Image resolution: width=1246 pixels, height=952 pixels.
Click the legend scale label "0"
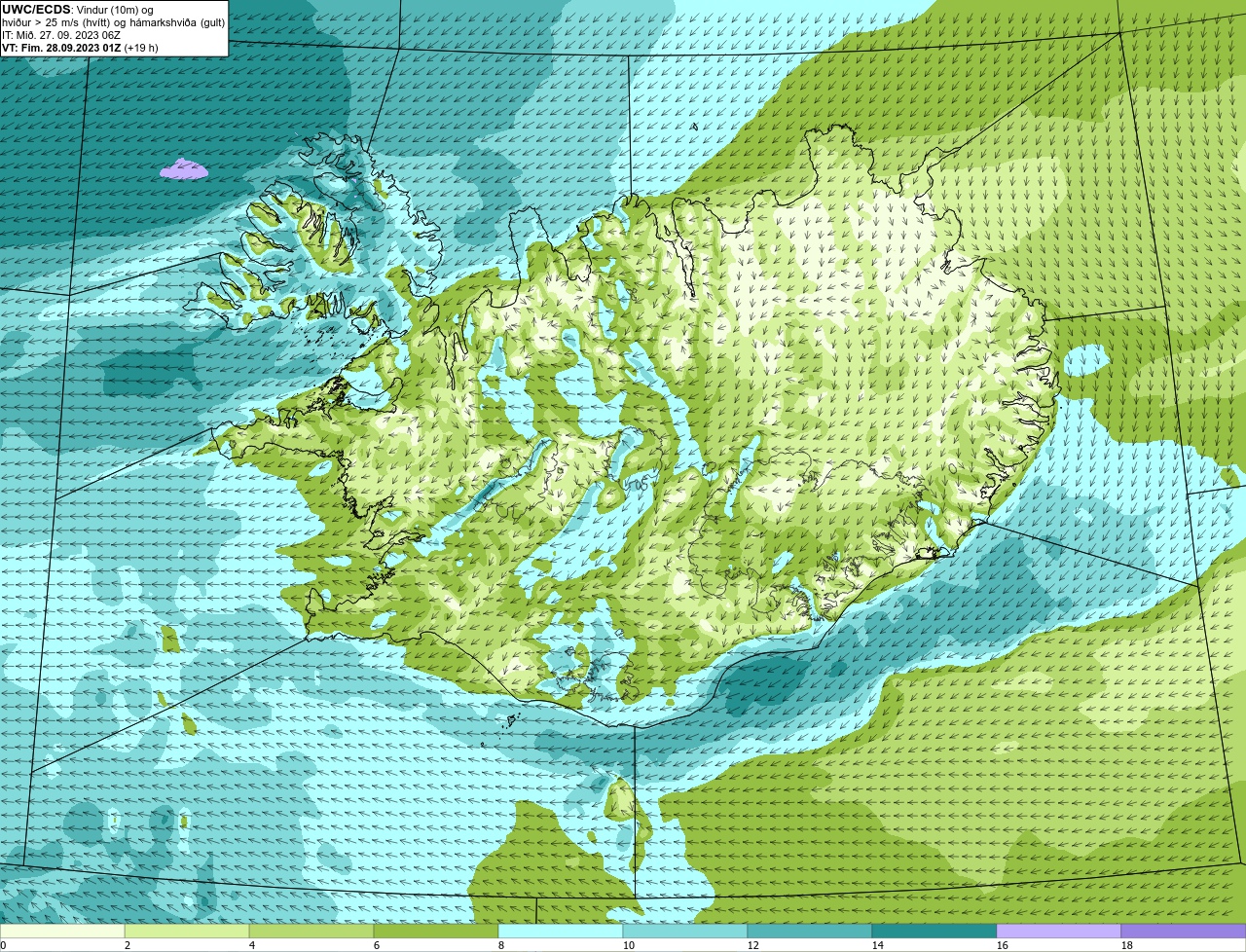click(3, 945)
